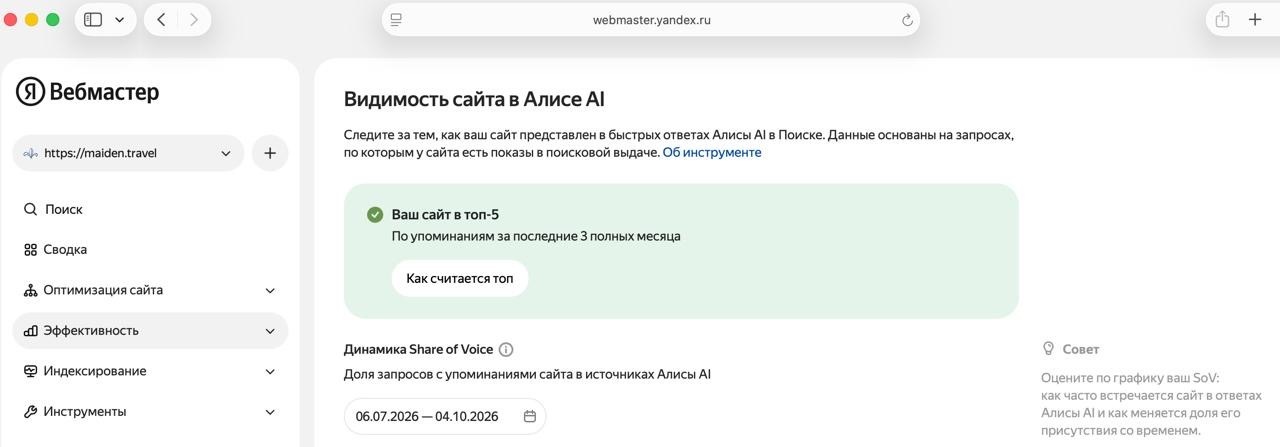
Task: Reload the page with the refresh icon
Action: pyautogui.click(x=907, y=20)
